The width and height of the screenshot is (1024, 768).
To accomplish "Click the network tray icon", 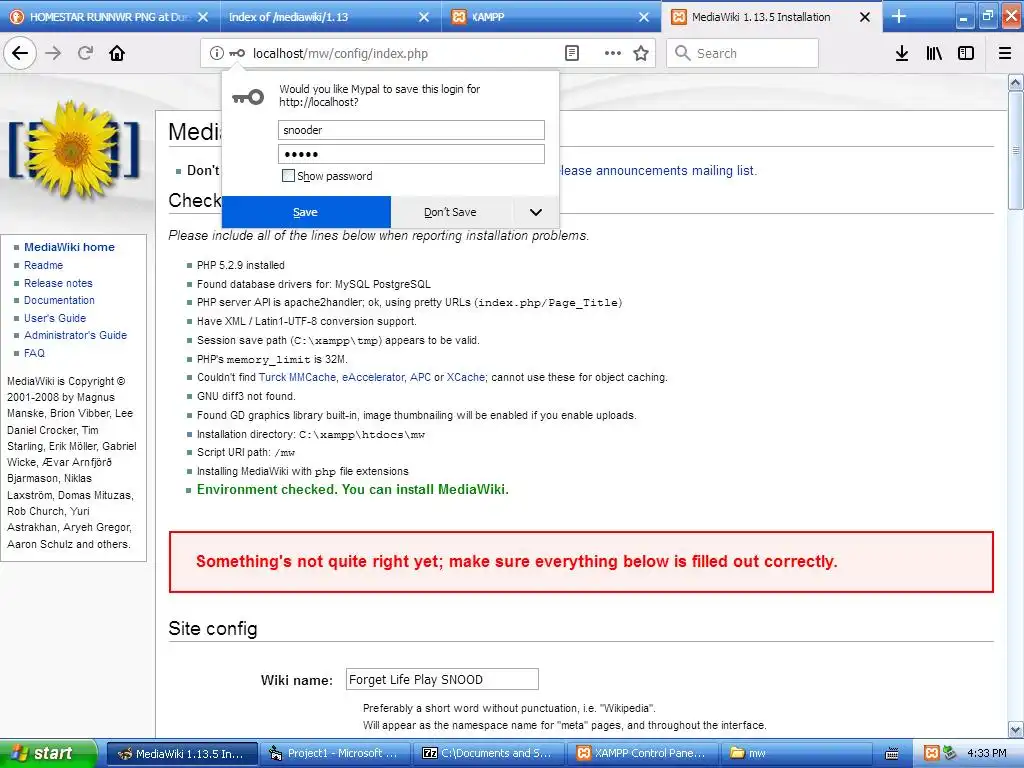I will tap(949, 753).
